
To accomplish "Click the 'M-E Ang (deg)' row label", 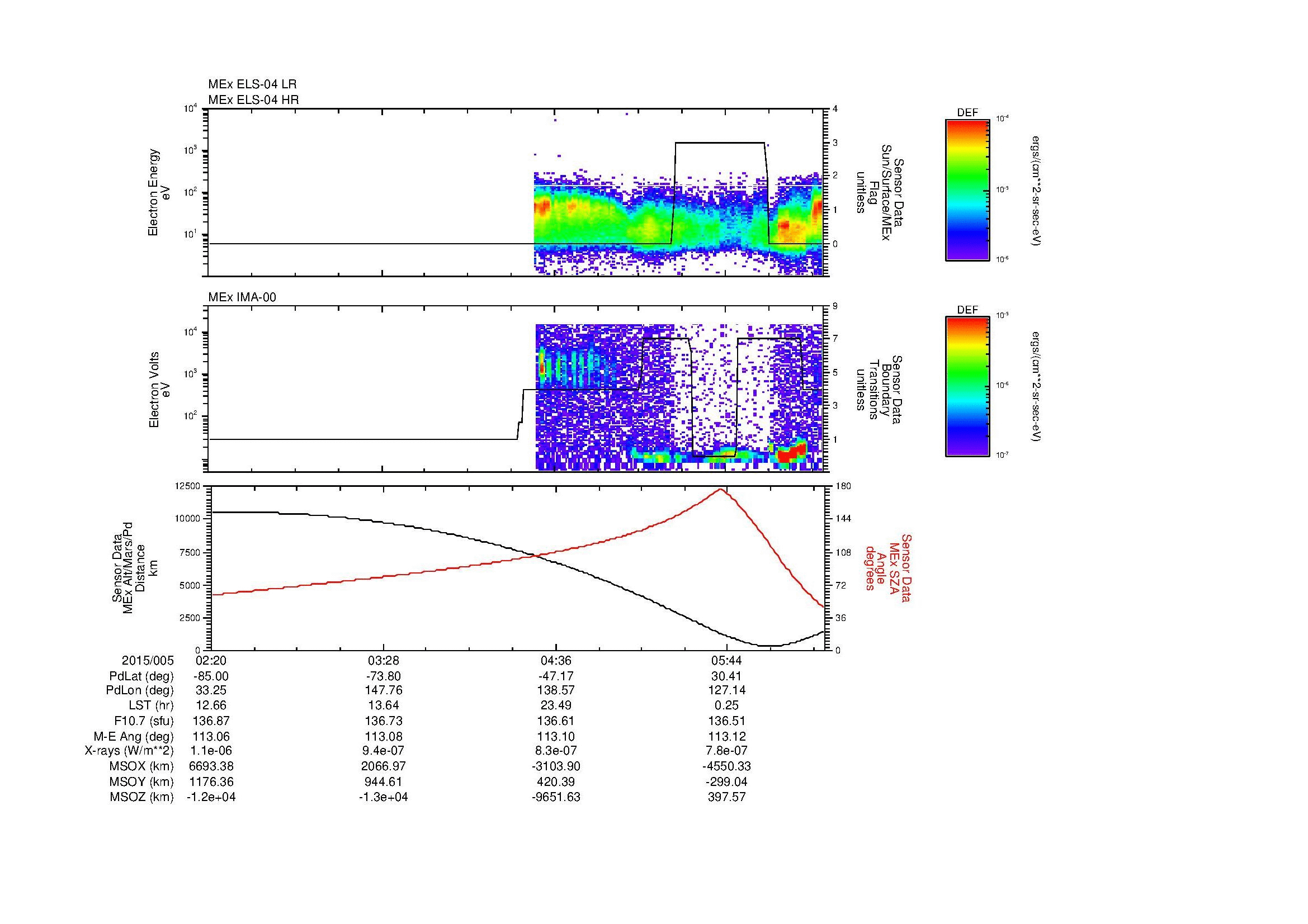I will (133, 737).
